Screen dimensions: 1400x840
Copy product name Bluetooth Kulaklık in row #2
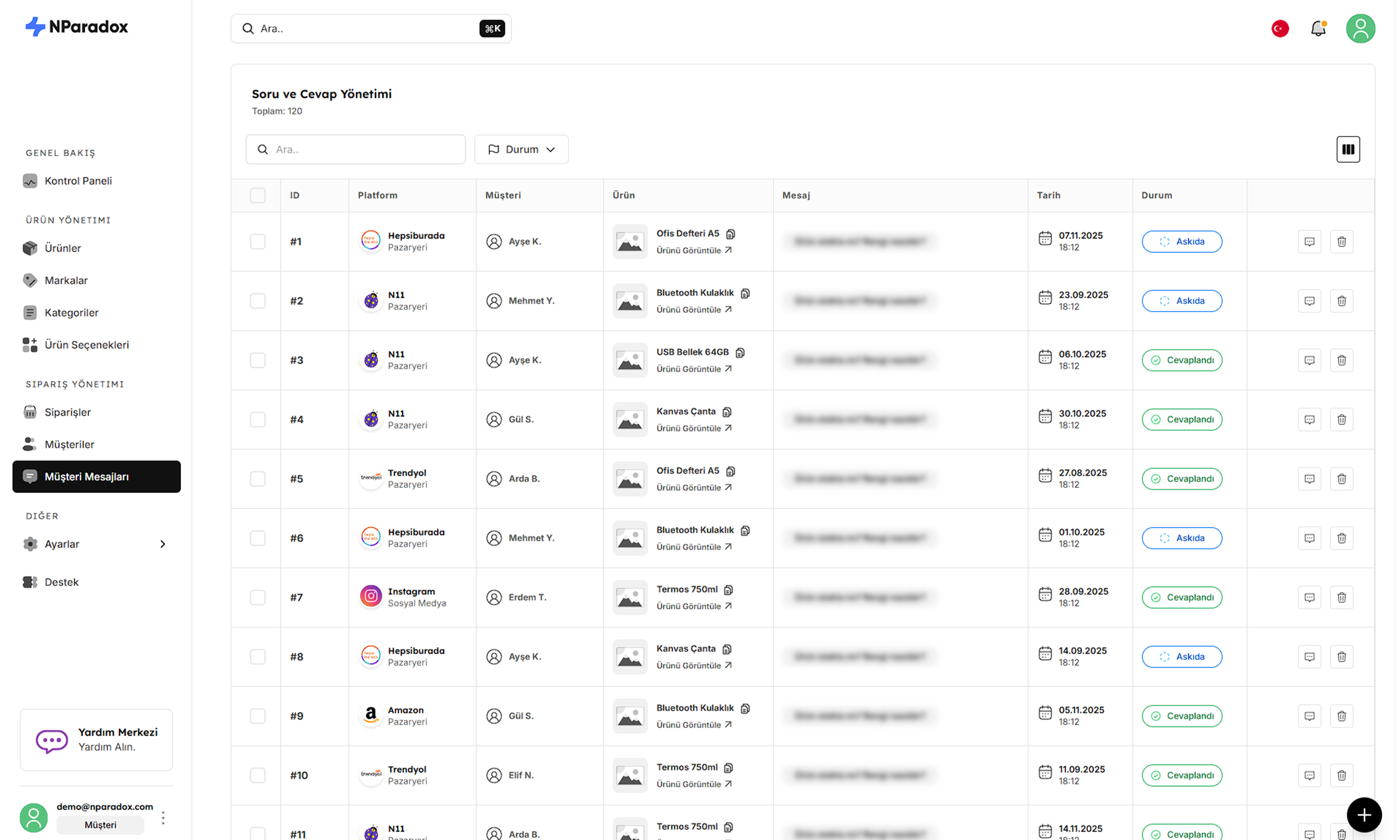(745, 293)
